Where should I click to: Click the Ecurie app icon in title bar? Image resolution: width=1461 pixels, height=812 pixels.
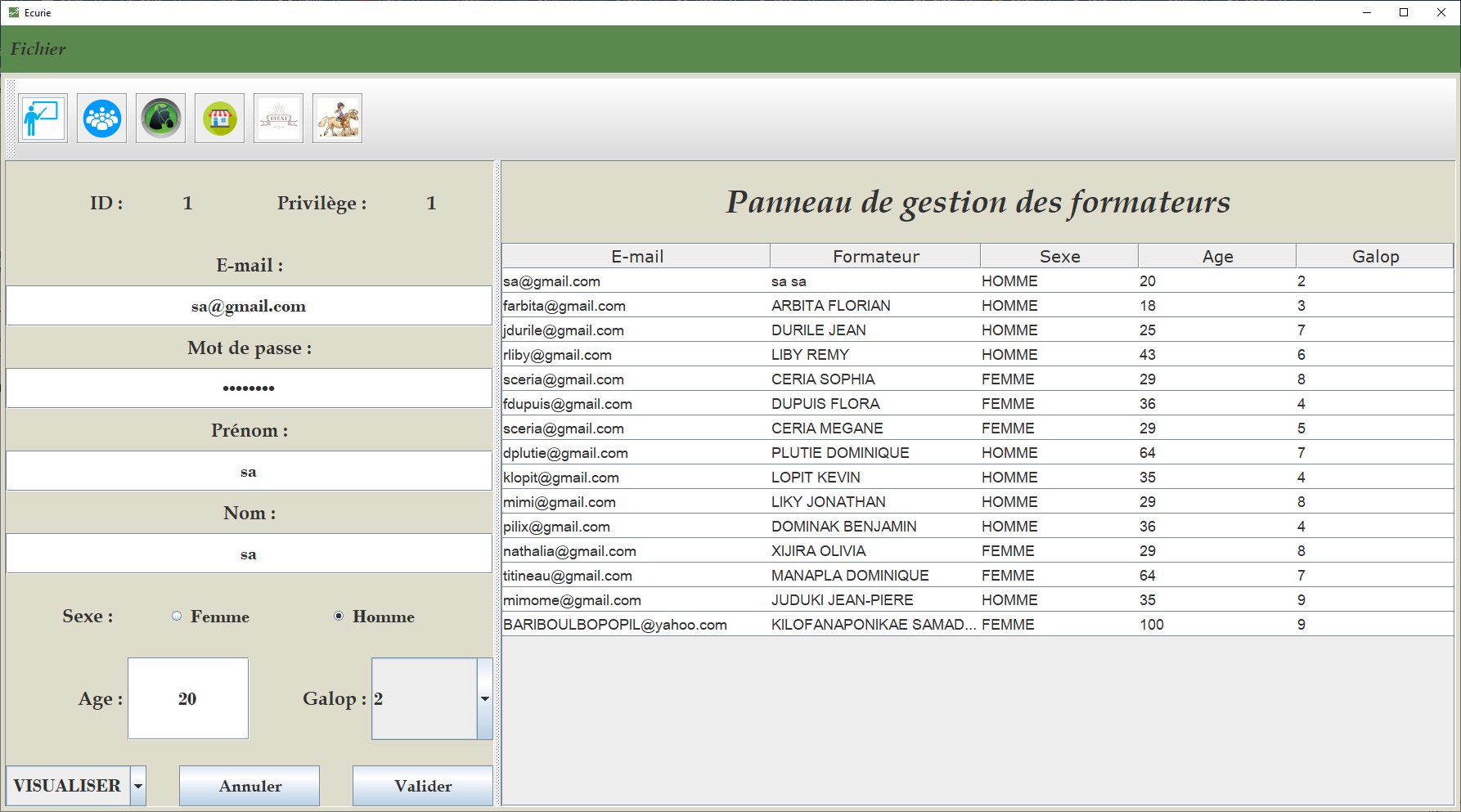(13, 12)
